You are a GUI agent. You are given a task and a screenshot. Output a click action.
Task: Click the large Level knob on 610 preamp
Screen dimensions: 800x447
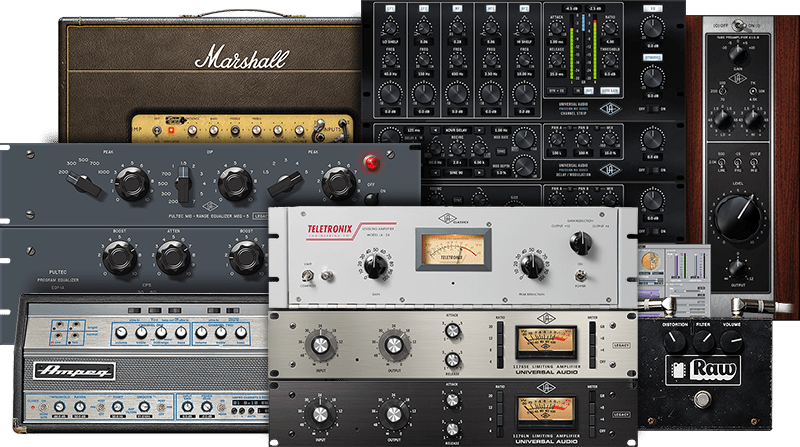coord(738,218)
